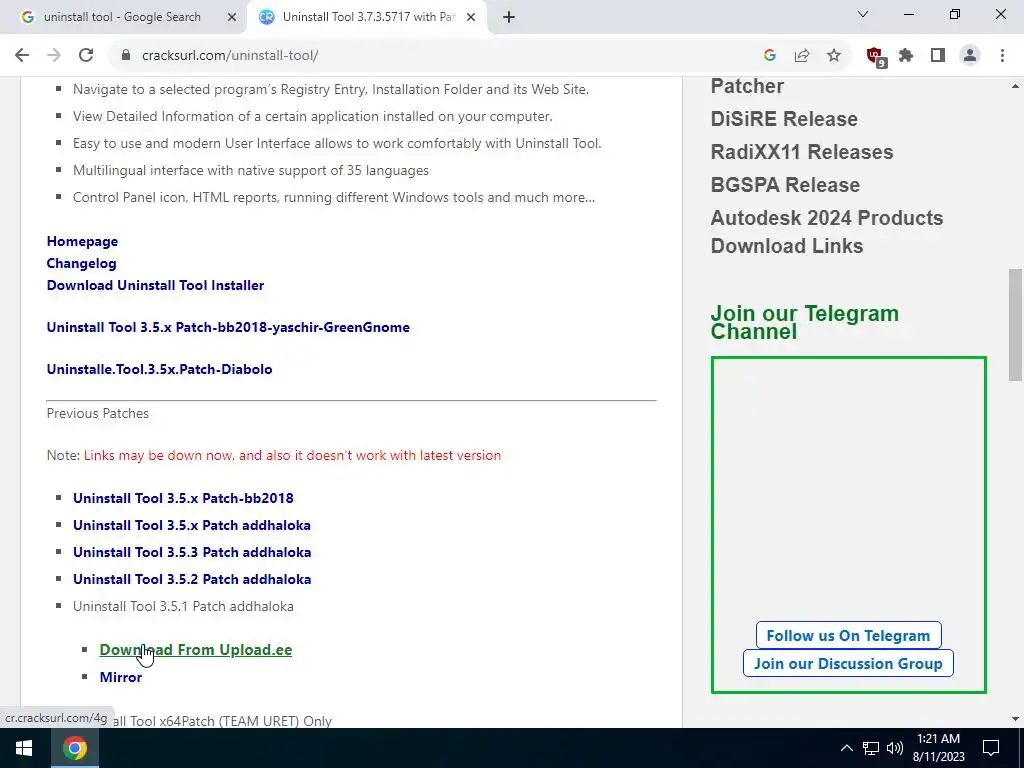Open the Patcher sidebar link
The width and height of the screenshot is (1024, 768).
tap(747, 86)
